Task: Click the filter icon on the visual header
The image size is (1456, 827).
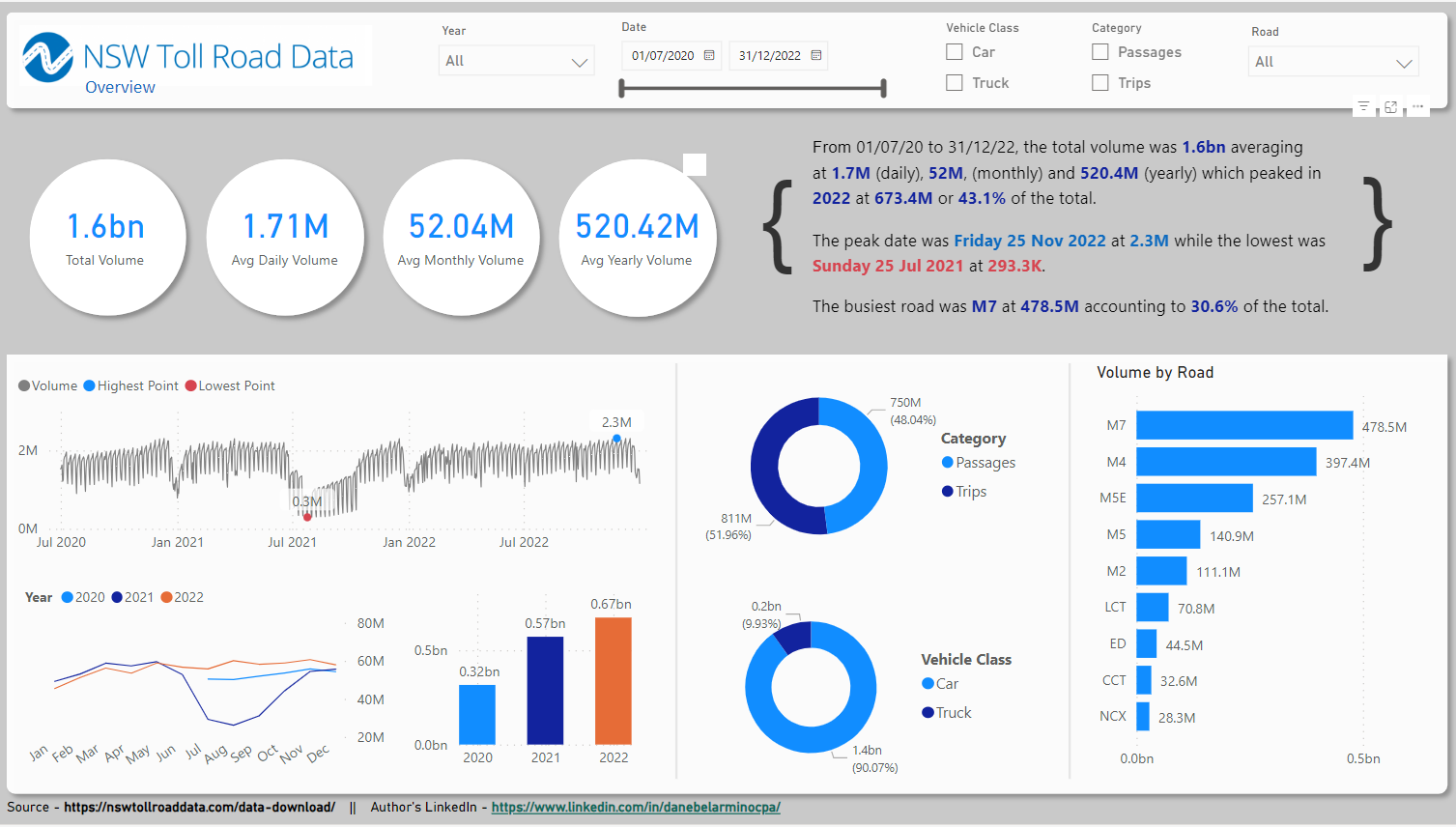Action: pos(1363,107)
